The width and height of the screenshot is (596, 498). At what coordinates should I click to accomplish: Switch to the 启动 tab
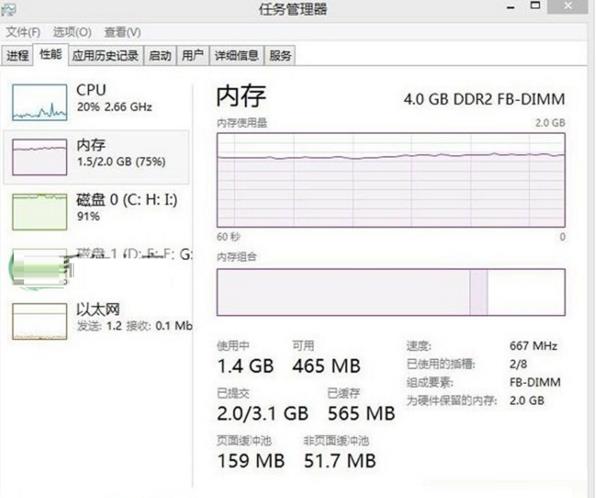160,56
